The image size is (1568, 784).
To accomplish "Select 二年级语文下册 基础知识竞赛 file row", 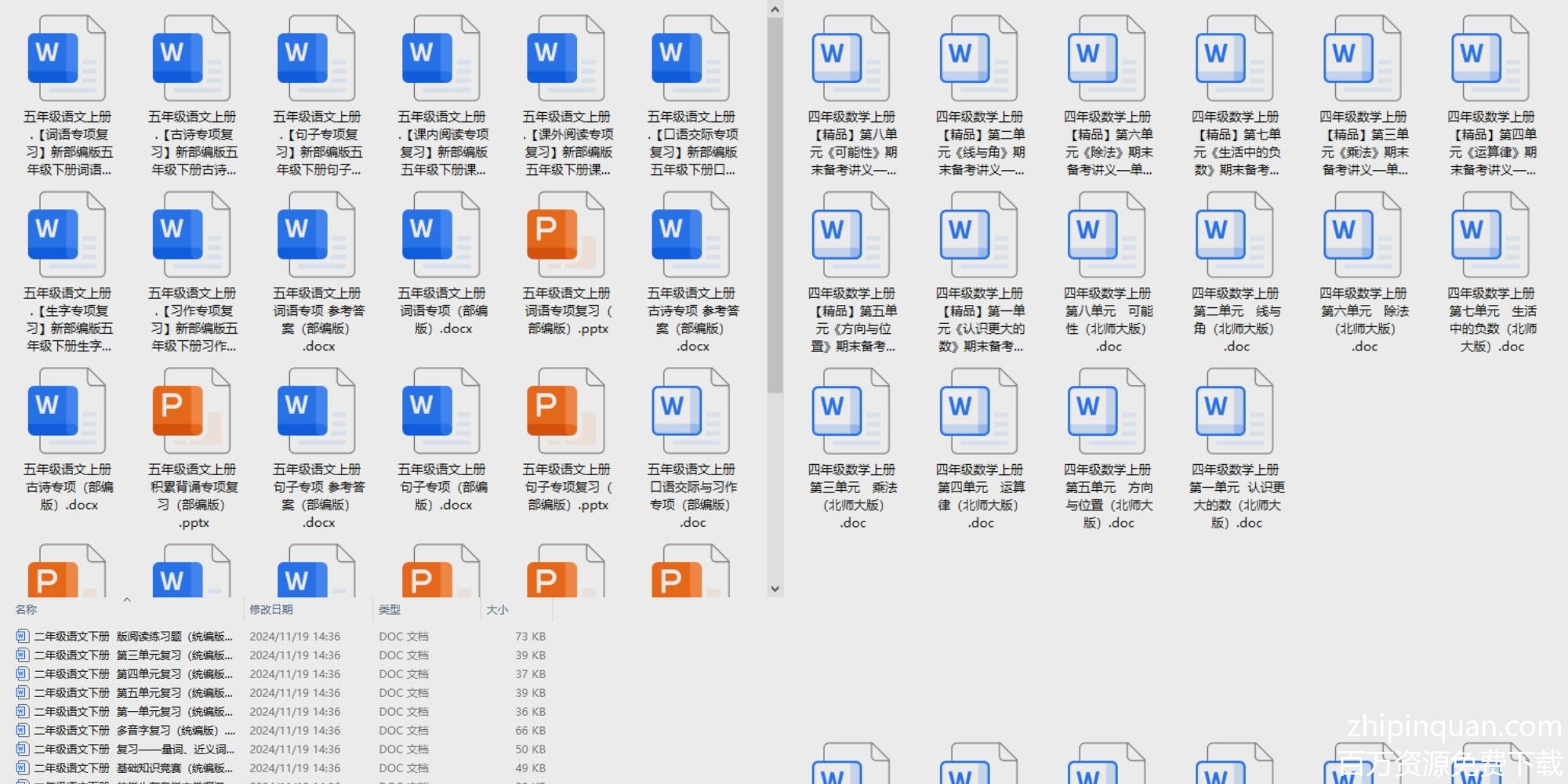I will [133, 768].
